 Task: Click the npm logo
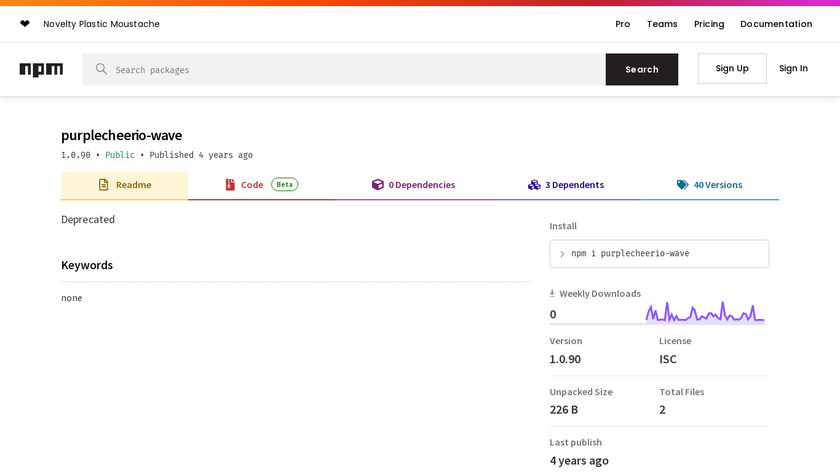coord(41,69)
